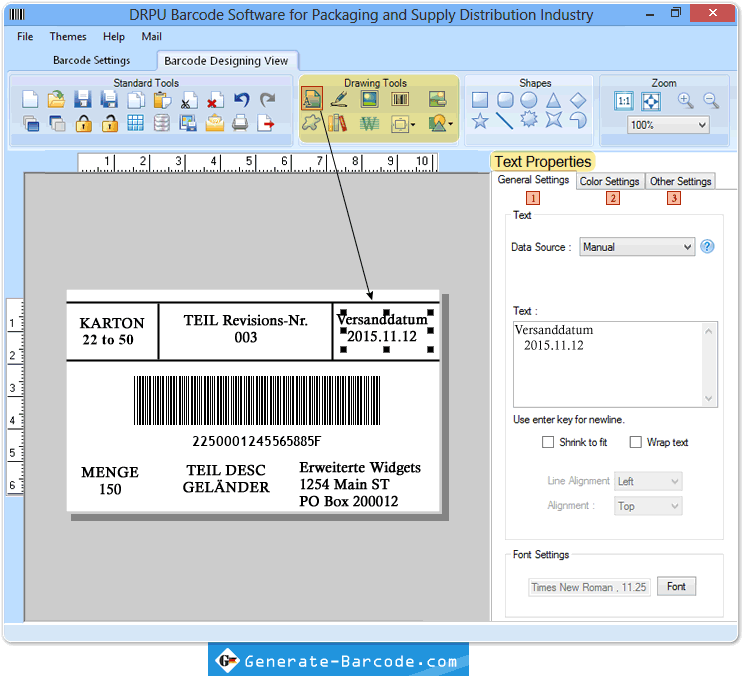Select the green WordArt W tool
This screenshot has height=676, width=744.
(369, 124)
